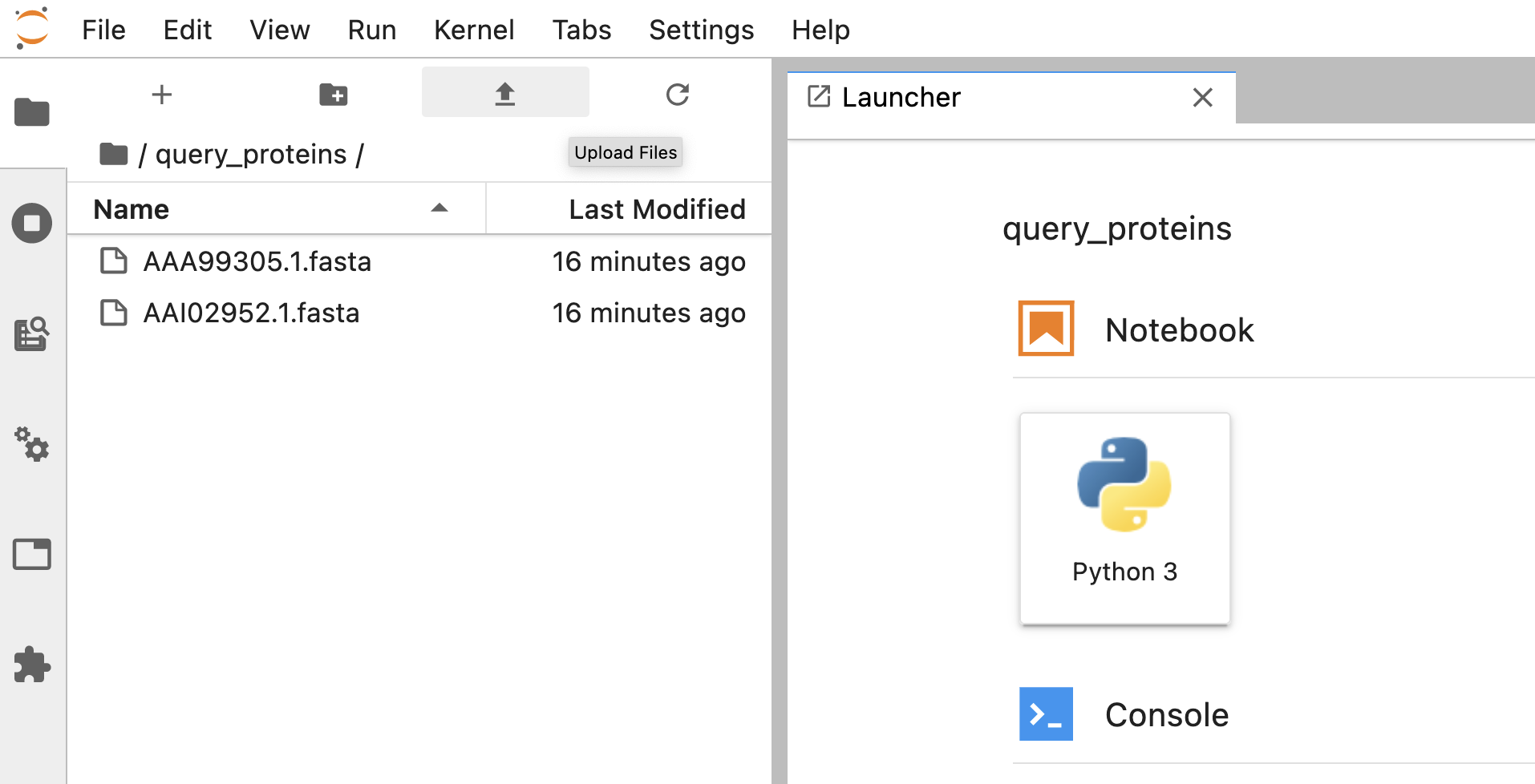This screenshot has width=1535, height=784.
Task: Show the Commands palette sidebar icon
Action: pos(32,333)
